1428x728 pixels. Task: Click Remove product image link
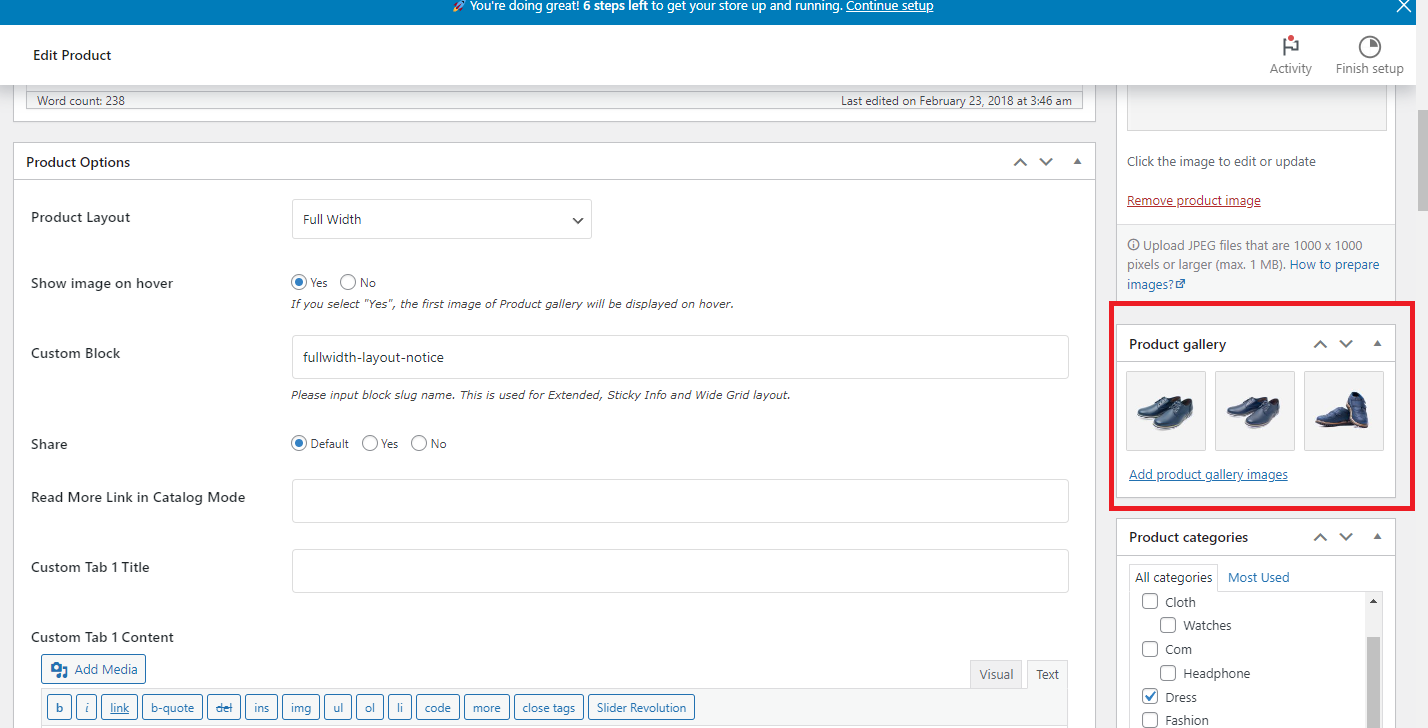click(1193, 201)
